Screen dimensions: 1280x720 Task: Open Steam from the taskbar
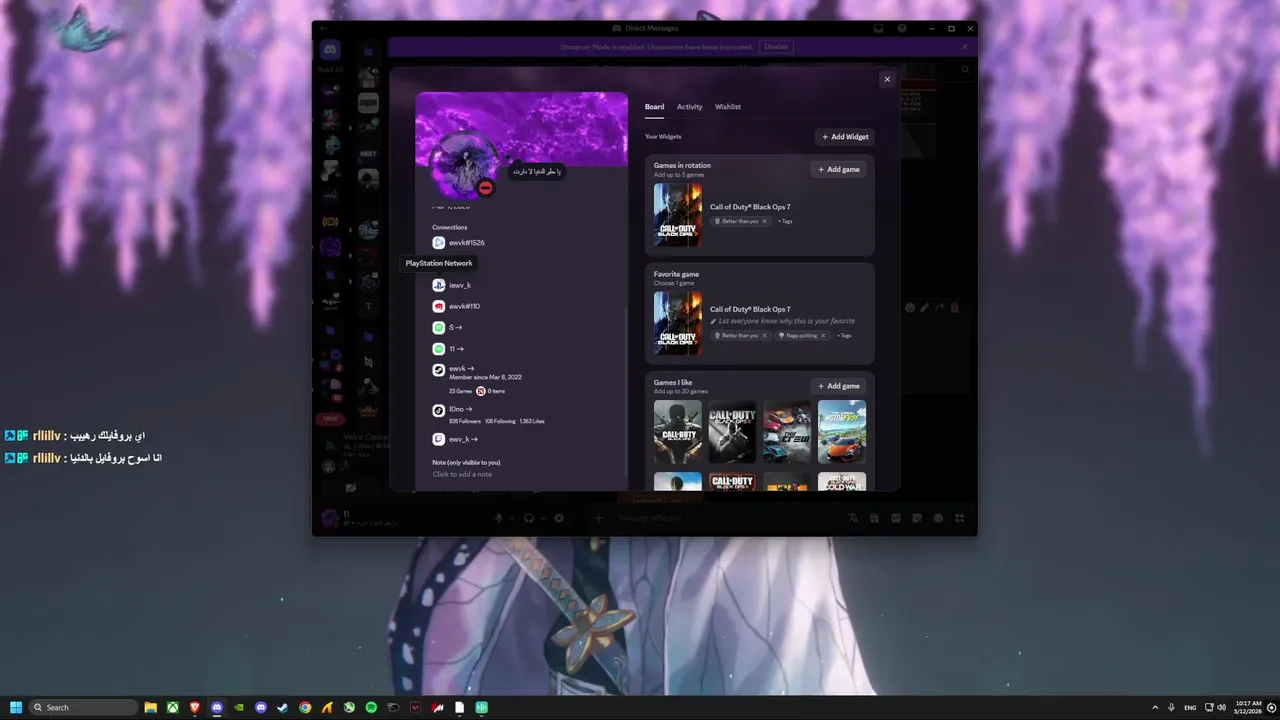pyautogui.click(x=283, y=707)
